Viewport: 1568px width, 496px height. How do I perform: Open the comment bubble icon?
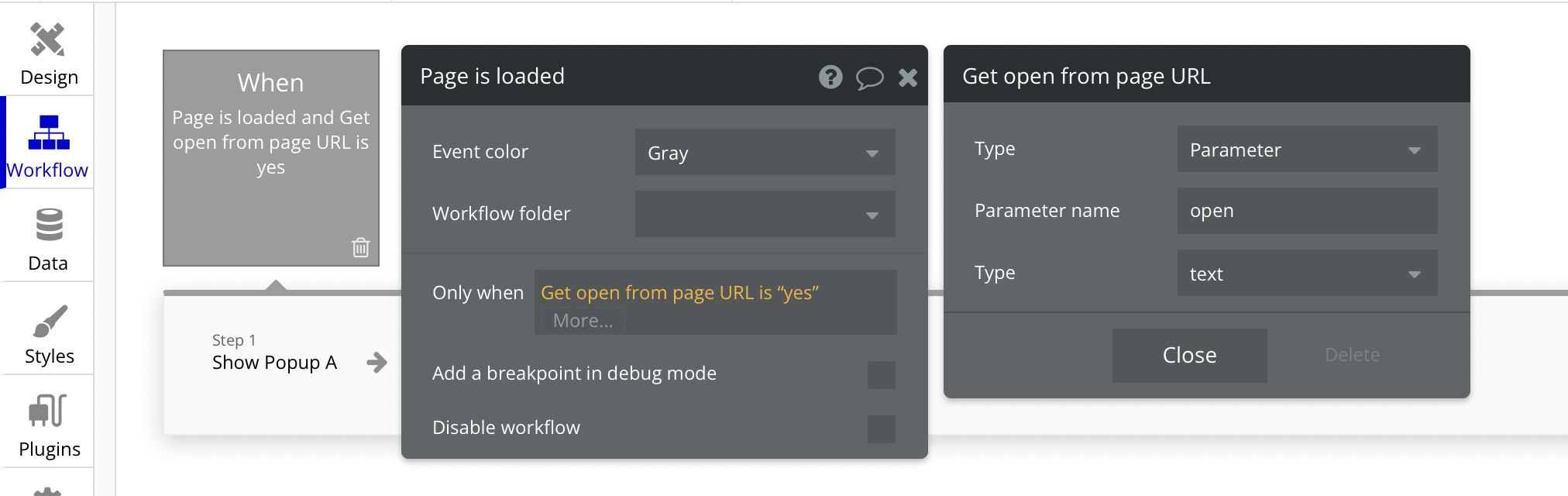869,77
